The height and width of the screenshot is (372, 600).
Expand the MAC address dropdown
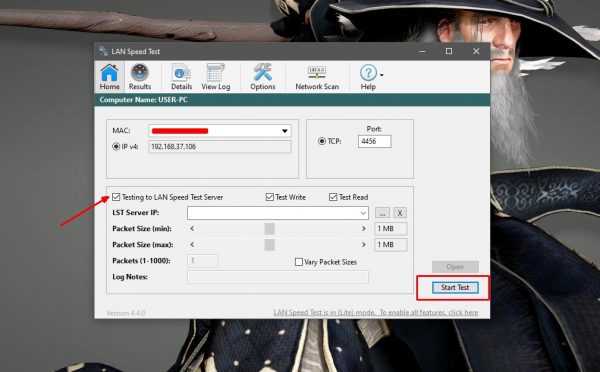(x=284, y=131)
